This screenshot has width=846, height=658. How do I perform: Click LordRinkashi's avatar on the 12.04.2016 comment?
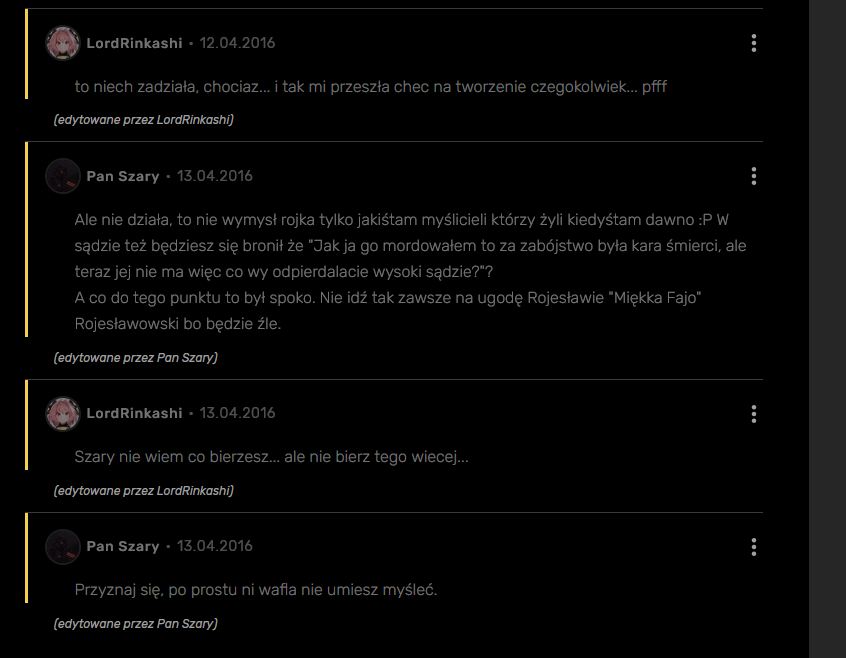[x=63, y=43]
